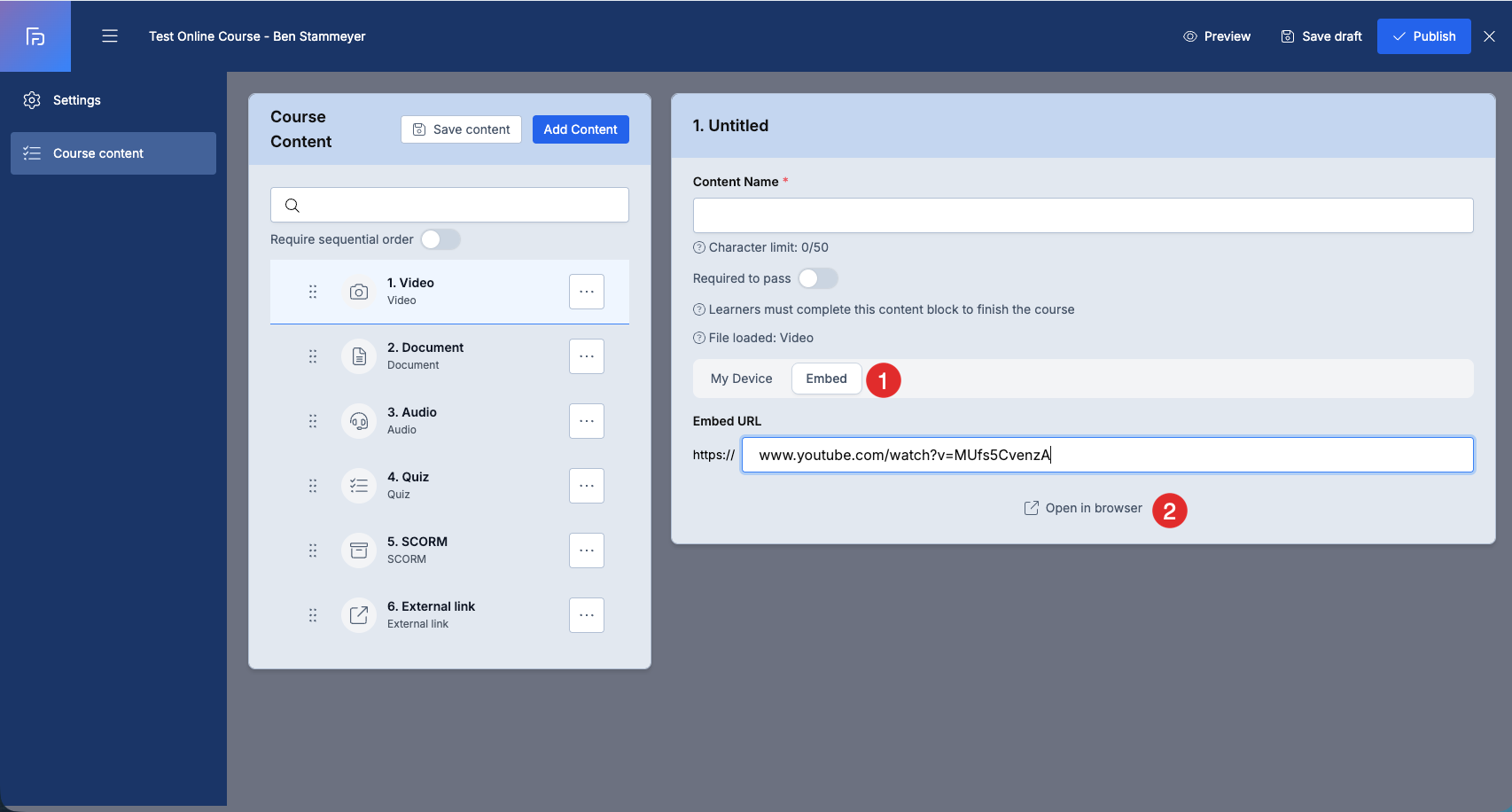The height and width of the screenshot is (812, 1512).
Task: Open Settings in the sidebar
Action: 113,100
